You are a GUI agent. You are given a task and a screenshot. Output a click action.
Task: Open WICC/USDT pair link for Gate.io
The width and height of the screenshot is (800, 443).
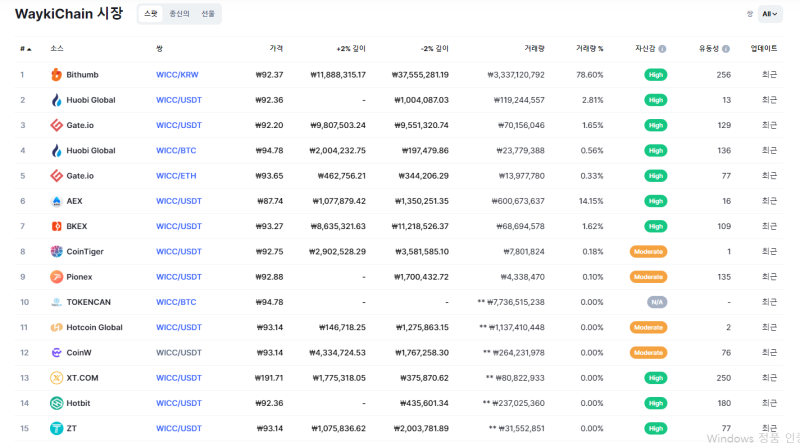click(179, 125)
